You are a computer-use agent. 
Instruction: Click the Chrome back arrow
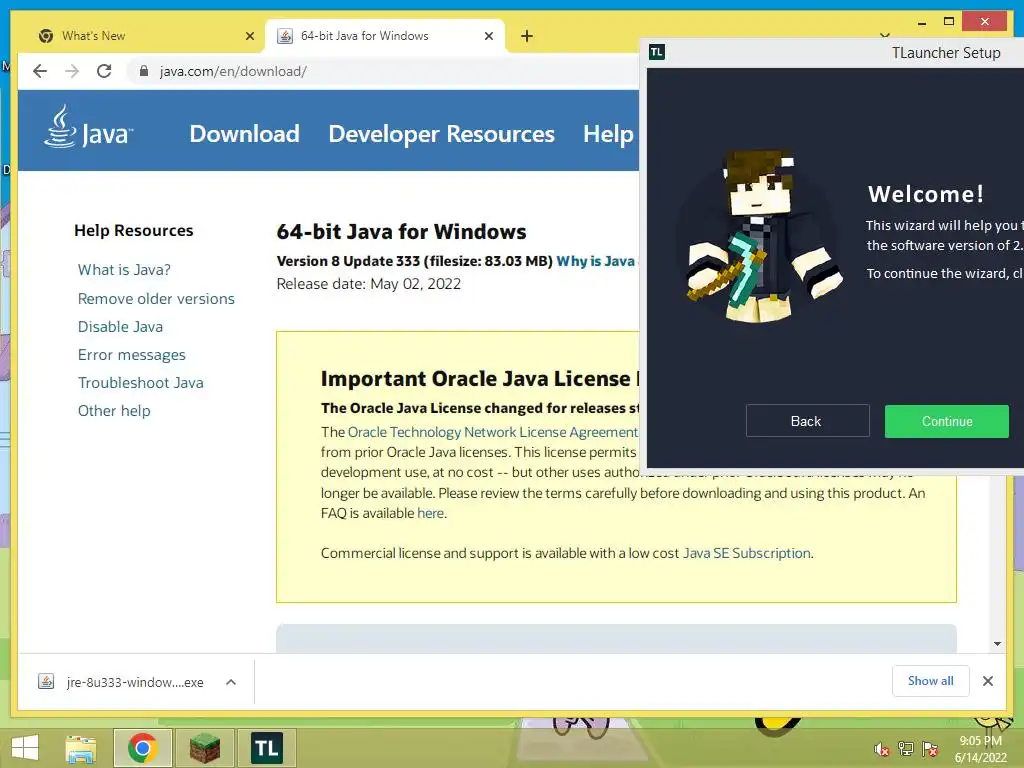coord(40,71)
